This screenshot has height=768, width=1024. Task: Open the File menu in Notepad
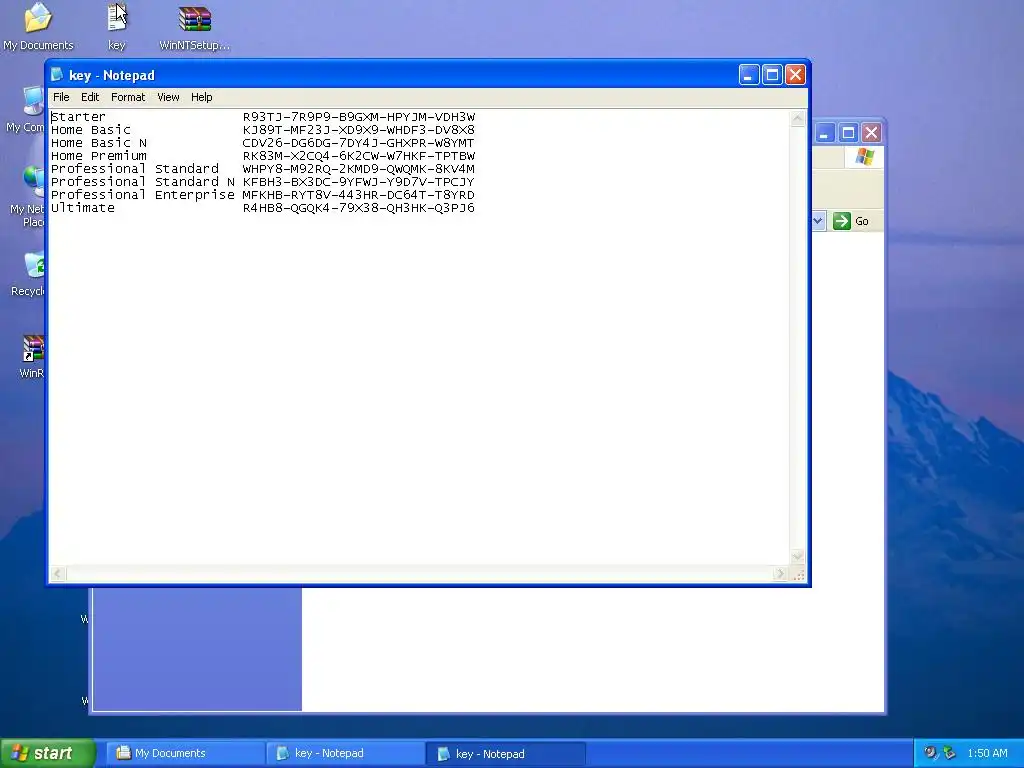61,97
